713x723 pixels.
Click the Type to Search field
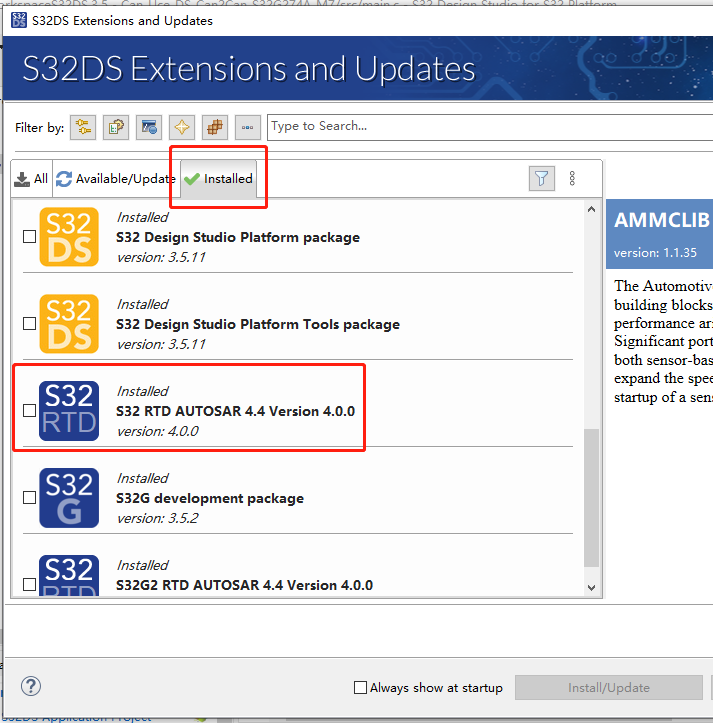point(490,127)
